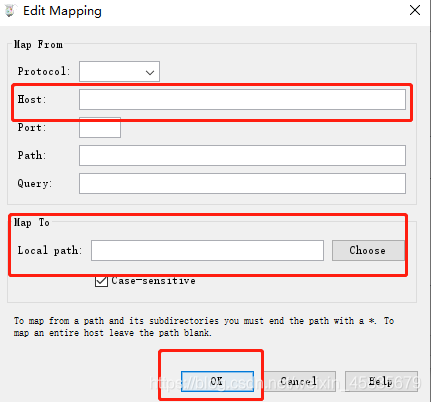The image size is (431, 402).
Task: Click the Port input field
Action: click(100, 127)
